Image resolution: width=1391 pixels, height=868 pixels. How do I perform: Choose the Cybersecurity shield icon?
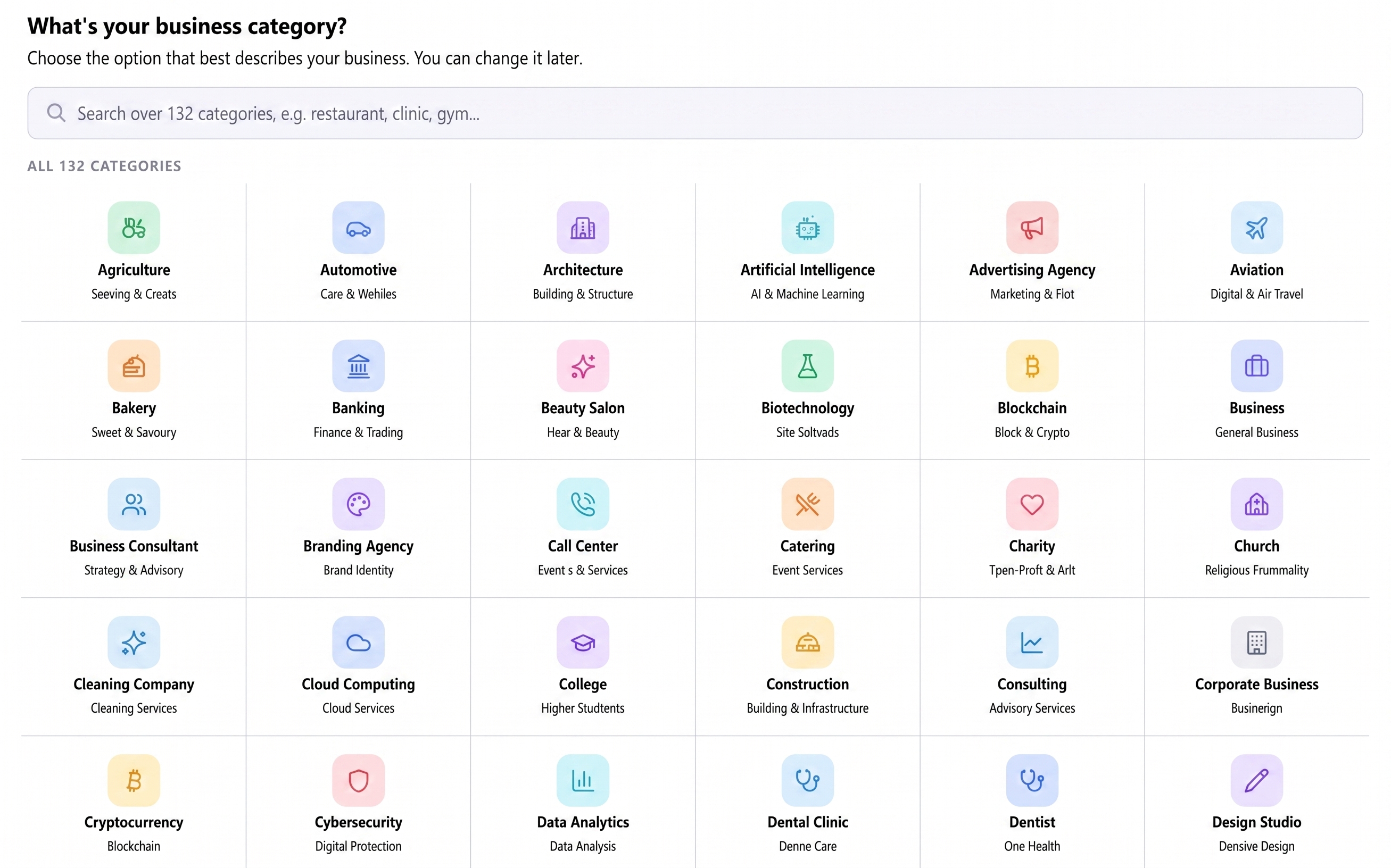click(x=358, y=780)
